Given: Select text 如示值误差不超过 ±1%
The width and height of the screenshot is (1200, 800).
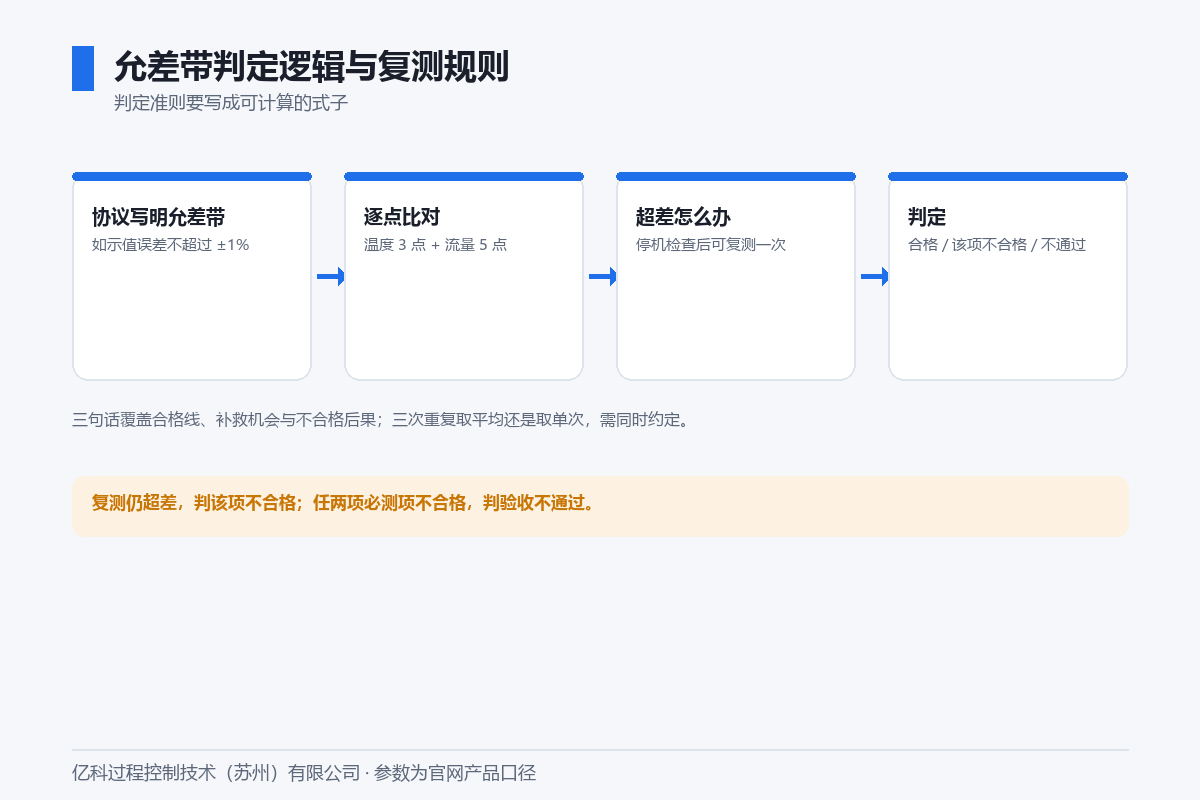Looking at the screenshot, I should (170, 244).
